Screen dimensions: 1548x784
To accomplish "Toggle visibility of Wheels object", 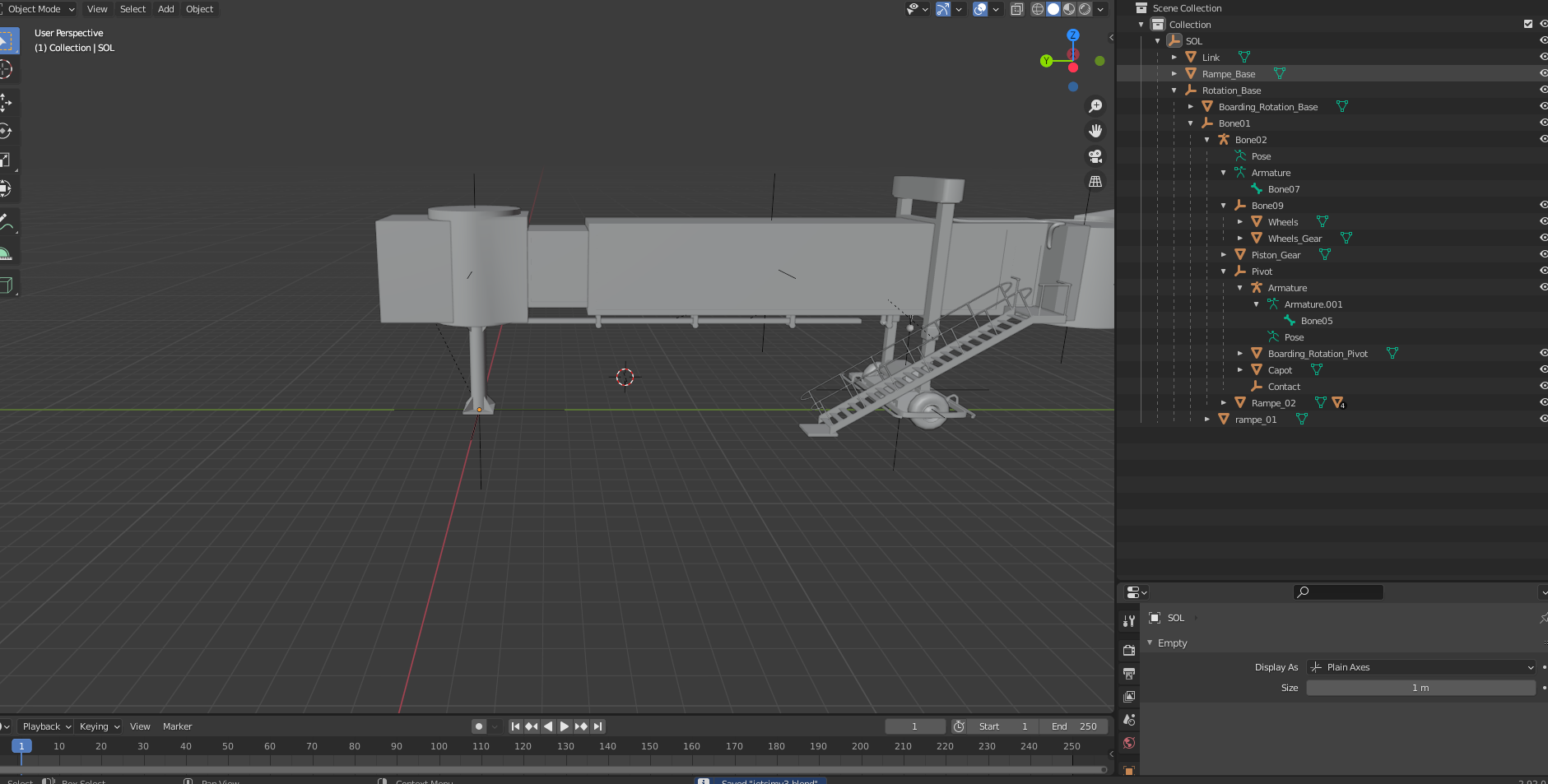I will [x=1543, y=221].
